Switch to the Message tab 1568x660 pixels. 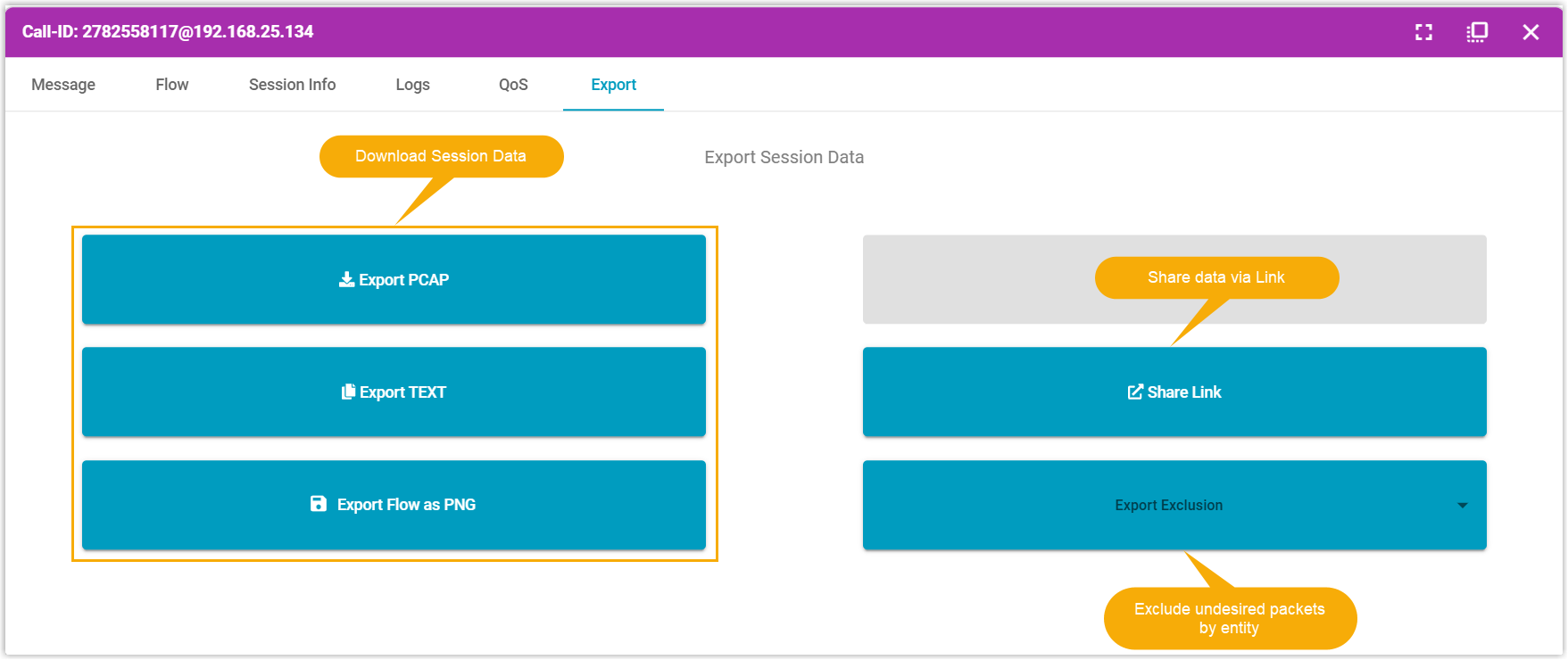63,85
